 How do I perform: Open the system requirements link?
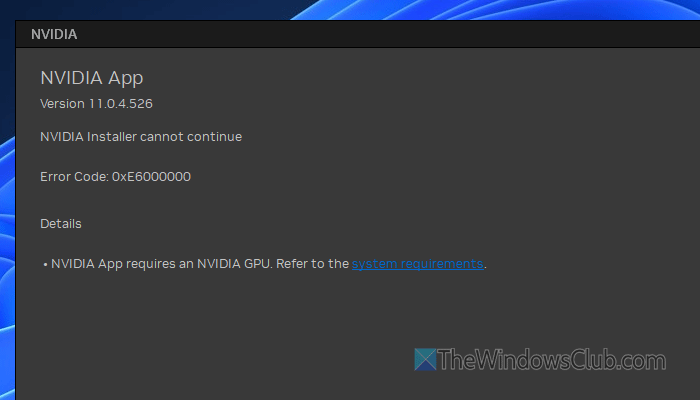pyautogui.click(x=417, y=264)
